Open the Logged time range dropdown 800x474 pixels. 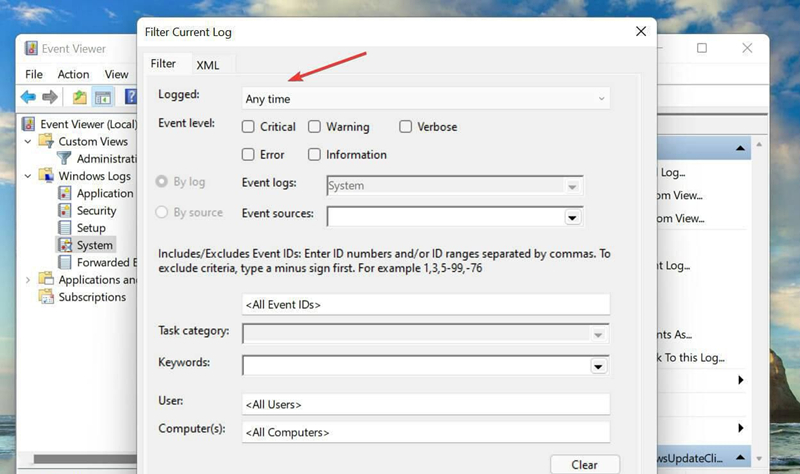pyautogui.click(x=426, y=99)
